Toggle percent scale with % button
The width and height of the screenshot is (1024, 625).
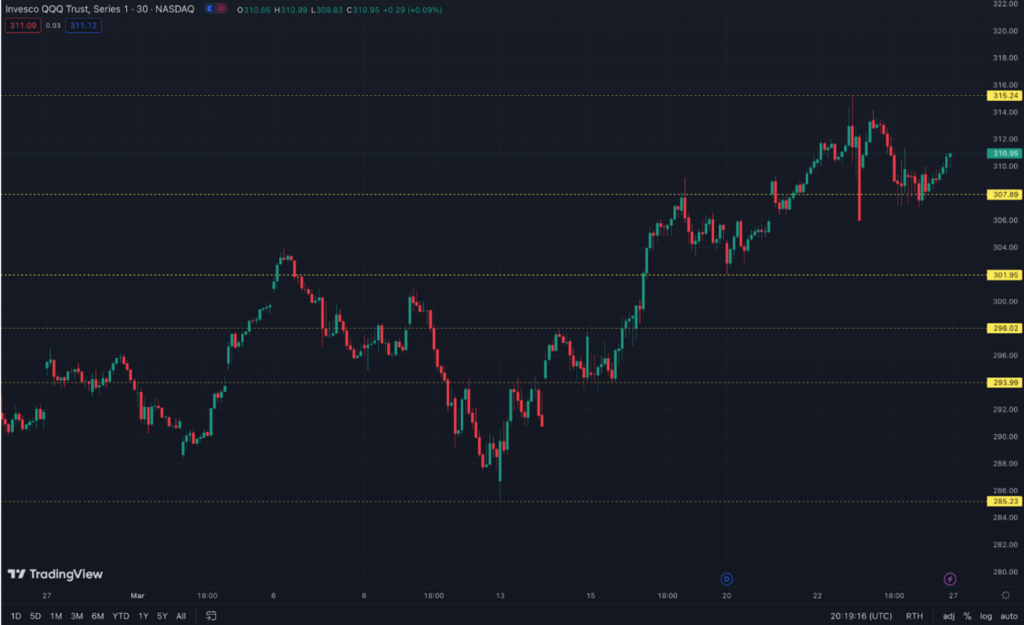(x=967, y=616)
